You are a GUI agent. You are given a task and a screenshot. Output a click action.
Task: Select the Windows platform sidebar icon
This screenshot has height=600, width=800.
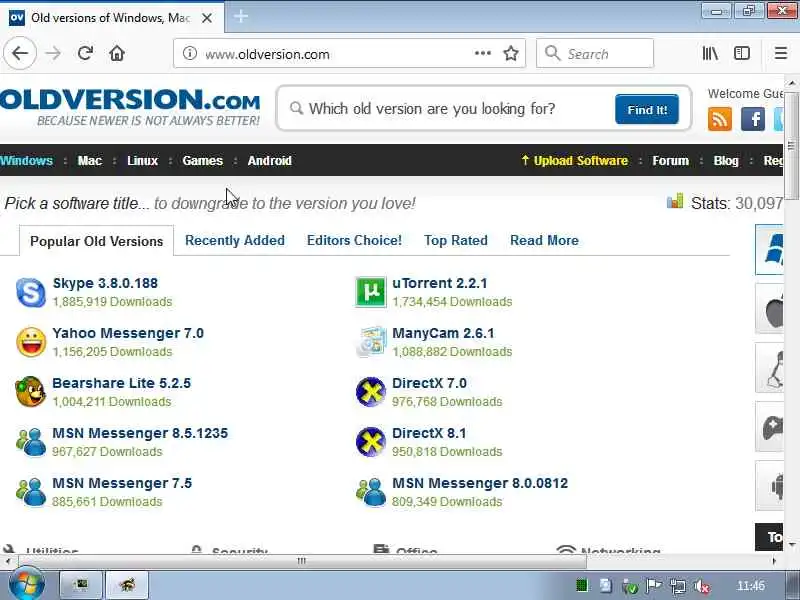[769, 249]
